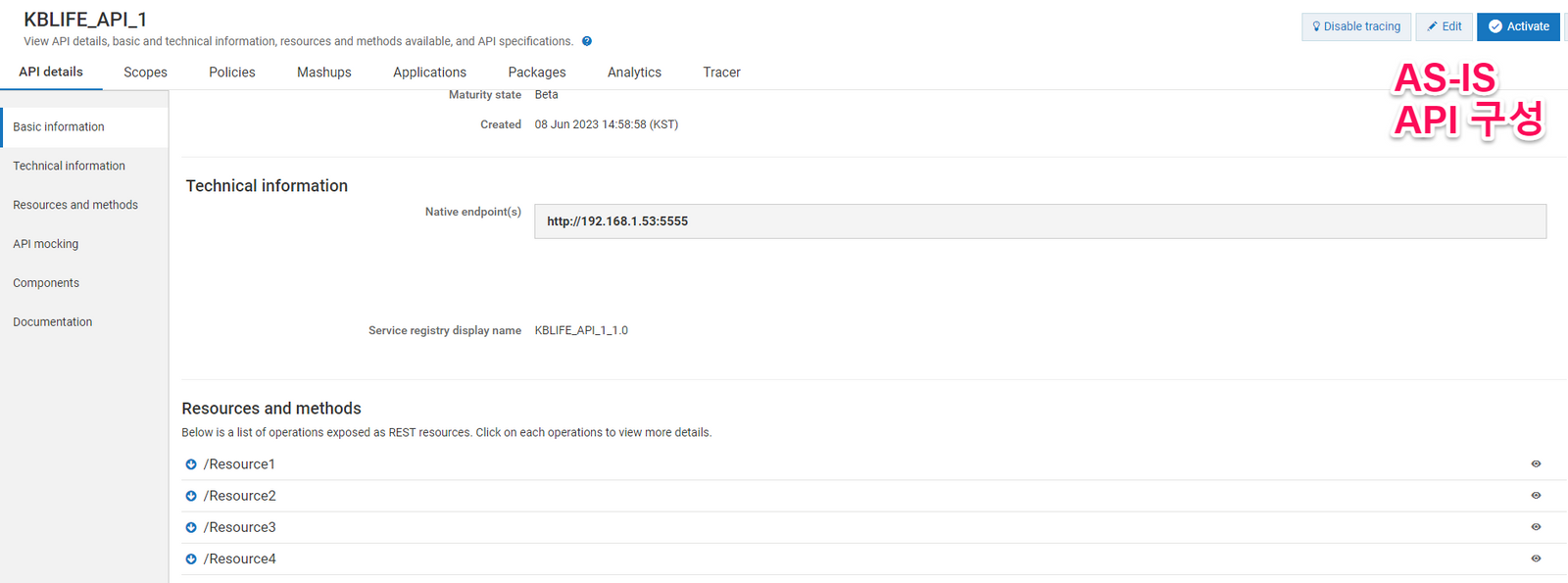Screen dimensions: 1568x583
Task: Expand the /Resource1 plus icon
Action: [191, 464]
